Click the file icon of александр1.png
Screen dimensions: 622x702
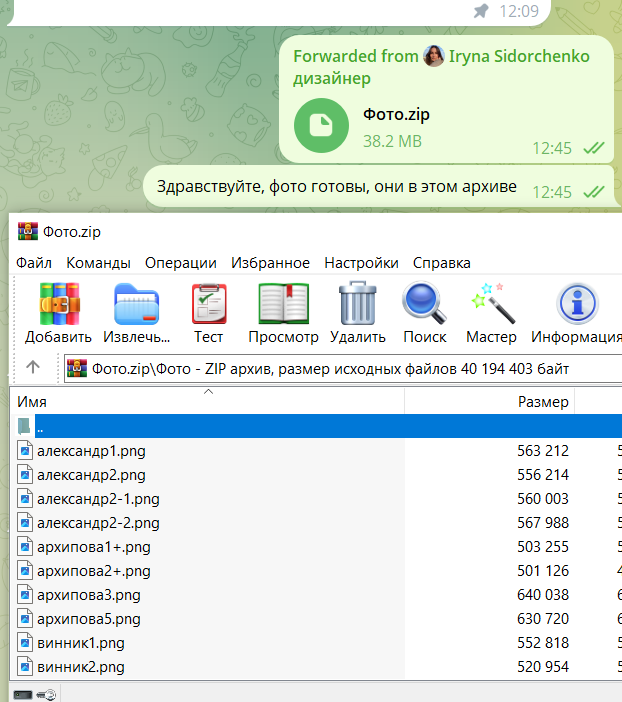[x=25, y=450]
